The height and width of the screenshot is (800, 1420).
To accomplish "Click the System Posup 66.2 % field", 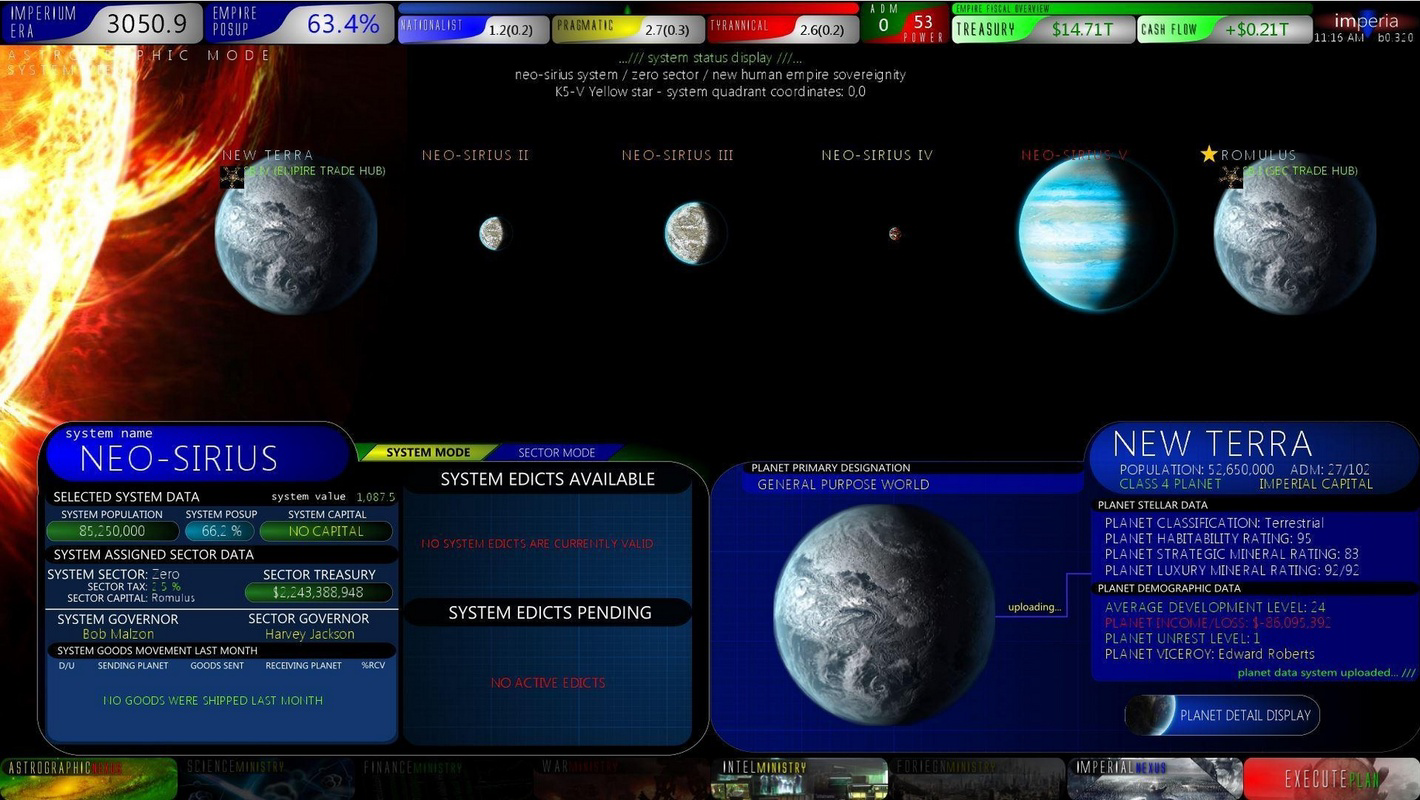I will [x=221, y=531].
